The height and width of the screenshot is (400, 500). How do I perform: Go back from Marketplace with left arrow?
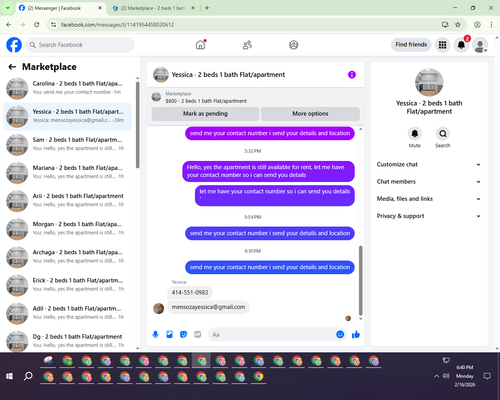12,67
